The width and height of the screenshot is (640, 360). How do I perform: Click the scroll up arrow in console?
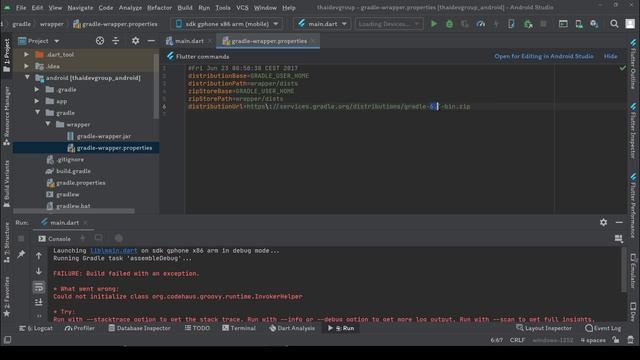[39, 256]
